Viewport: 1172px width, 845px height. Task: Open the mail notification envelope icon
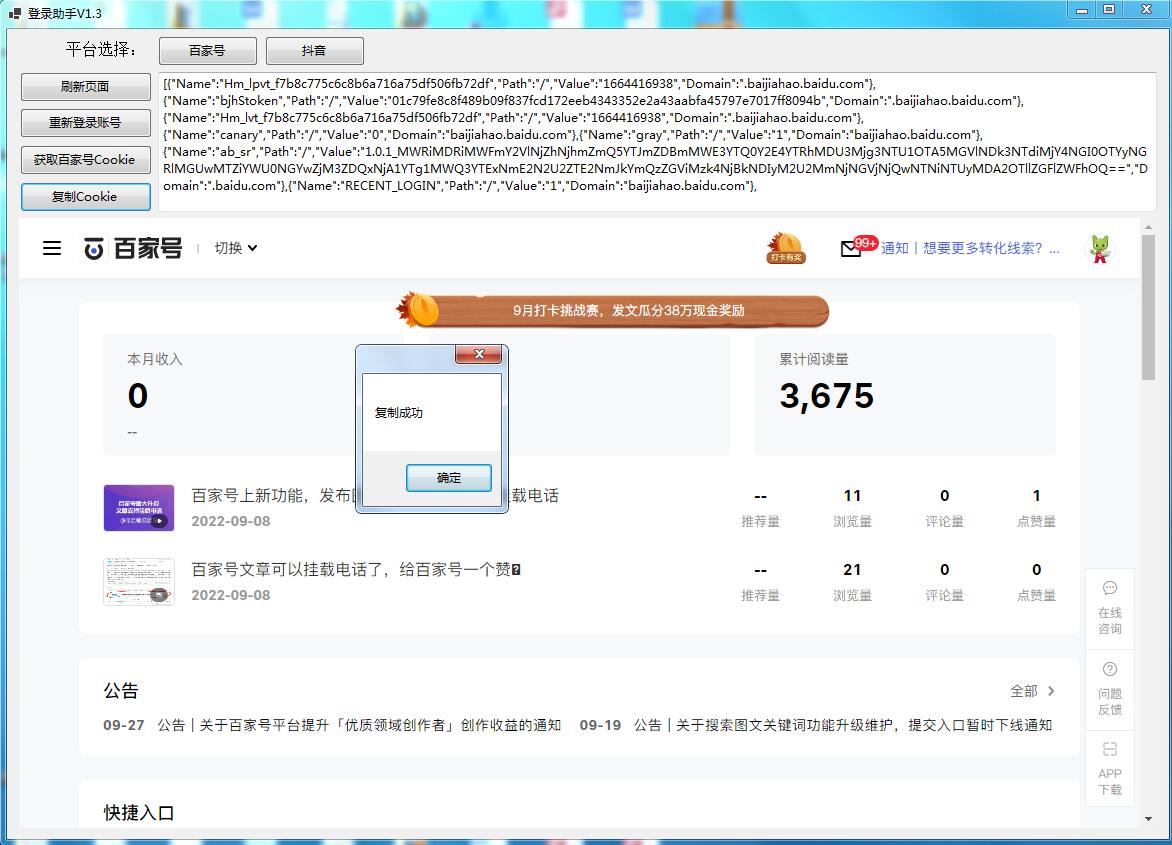pos(851,249)
